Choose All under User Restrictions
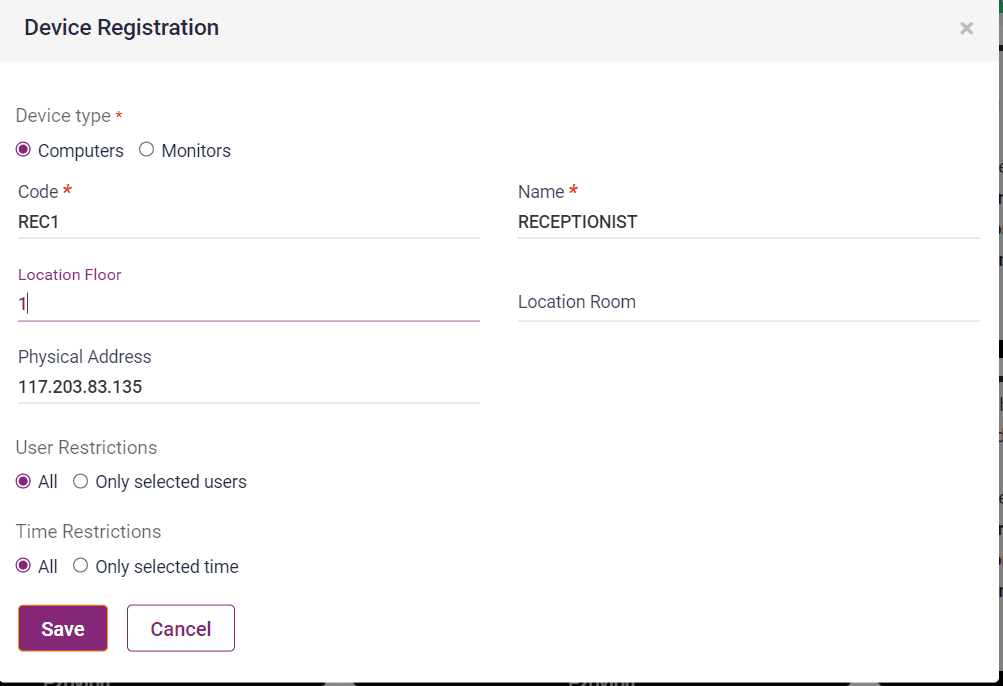The width and height of the screenshot is (1003, 686). pyautogui.click(x=24, y=481)
